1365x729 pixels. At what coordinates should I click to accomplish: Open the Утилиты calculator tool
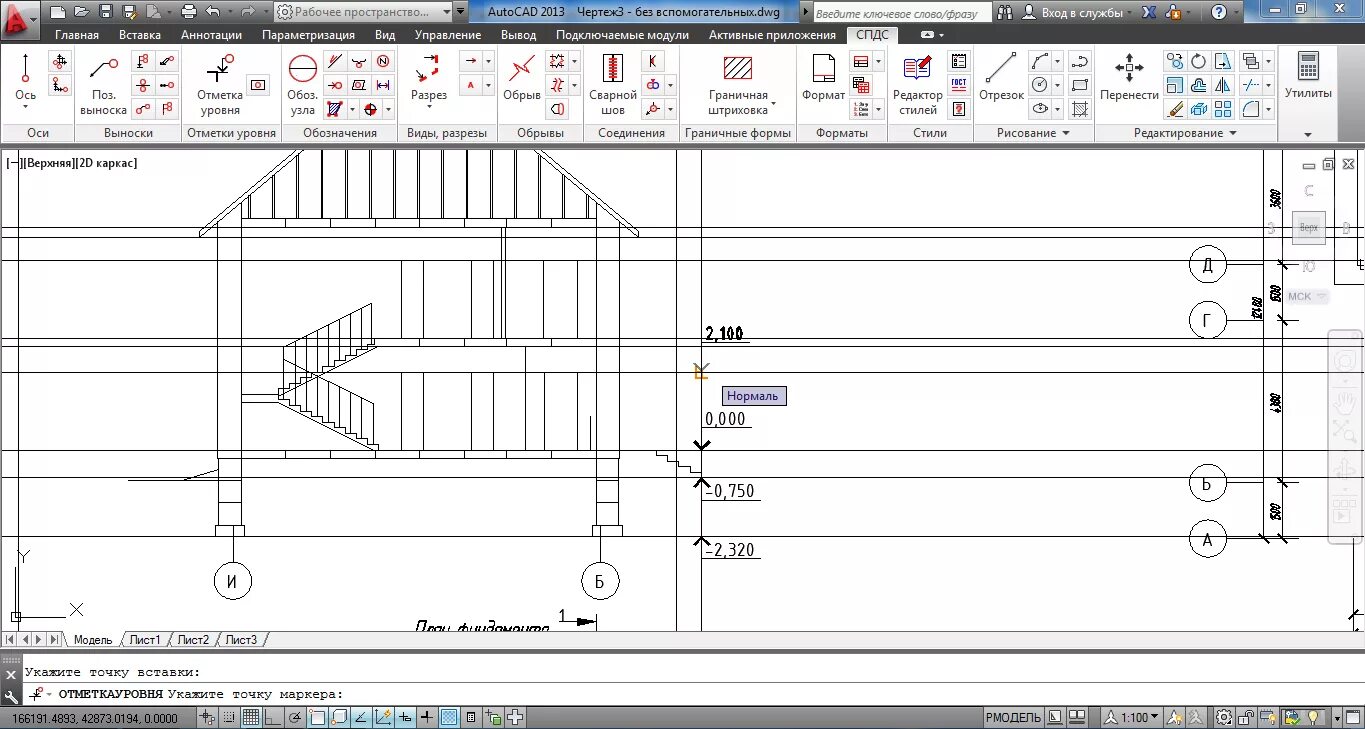pyautogui.click(x=1308, y=78)
